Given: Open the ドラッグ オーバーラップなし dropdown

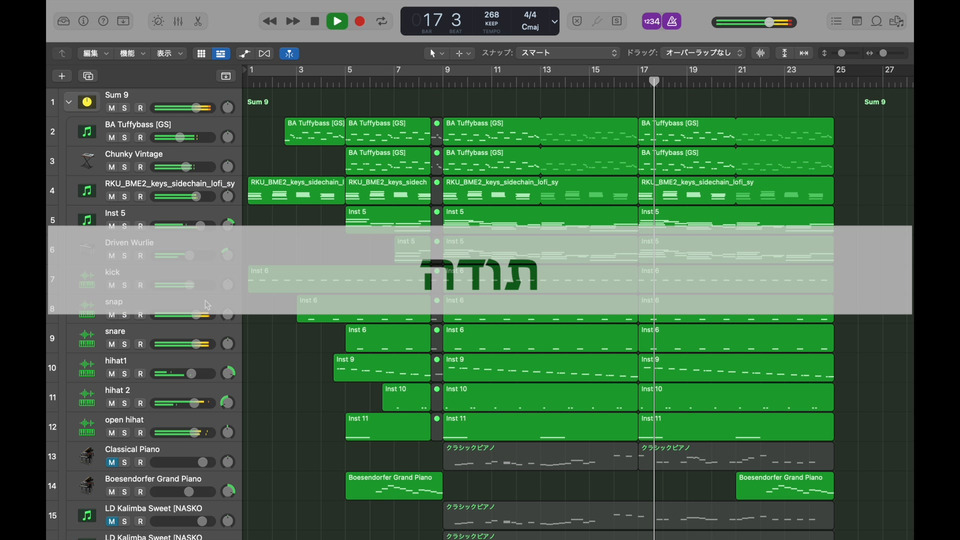Looking at the screenshot, I should pyautogui.click(x=703, y=53).
